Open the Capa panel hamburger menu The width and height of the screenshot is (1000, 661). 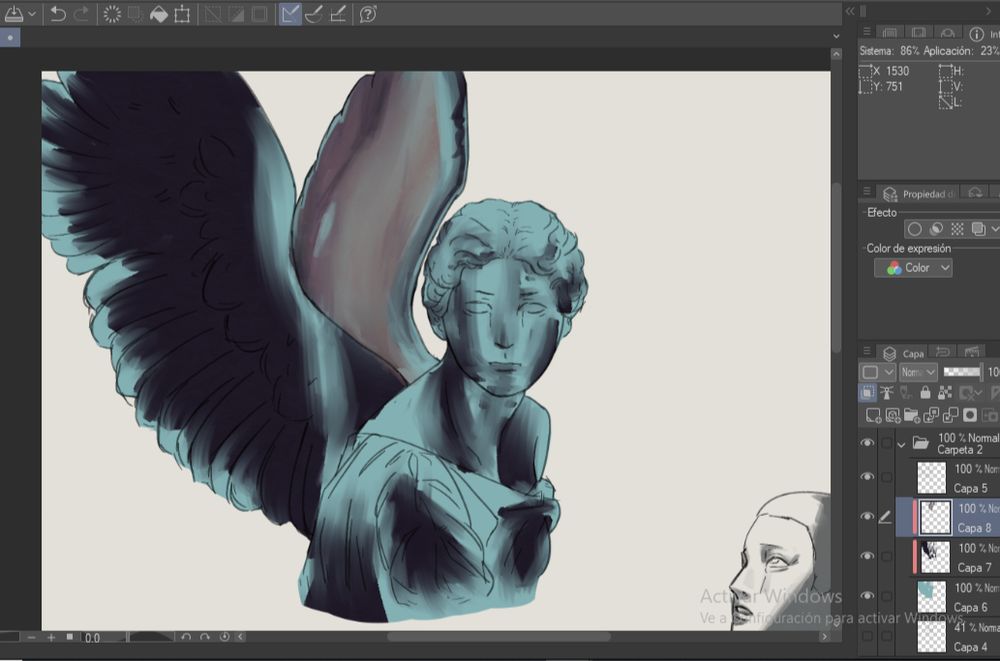[x=867, y=351]
